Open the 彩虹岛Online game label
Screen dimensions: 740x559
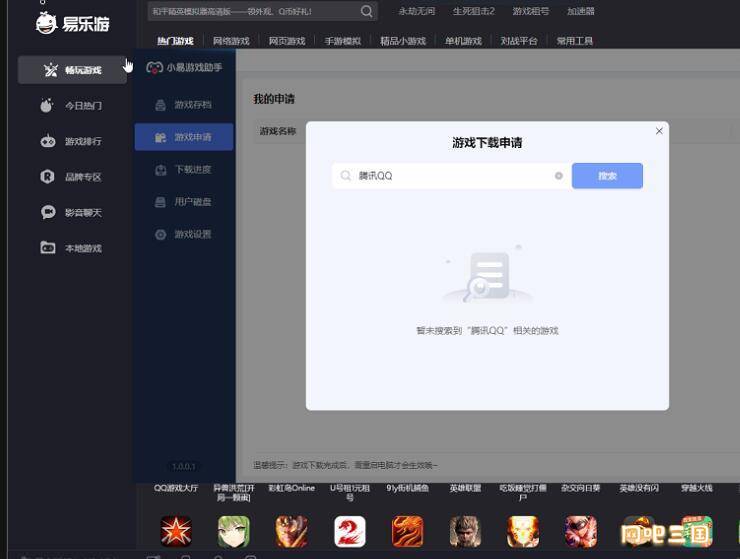pyautogui.click(x=292, y=488)
